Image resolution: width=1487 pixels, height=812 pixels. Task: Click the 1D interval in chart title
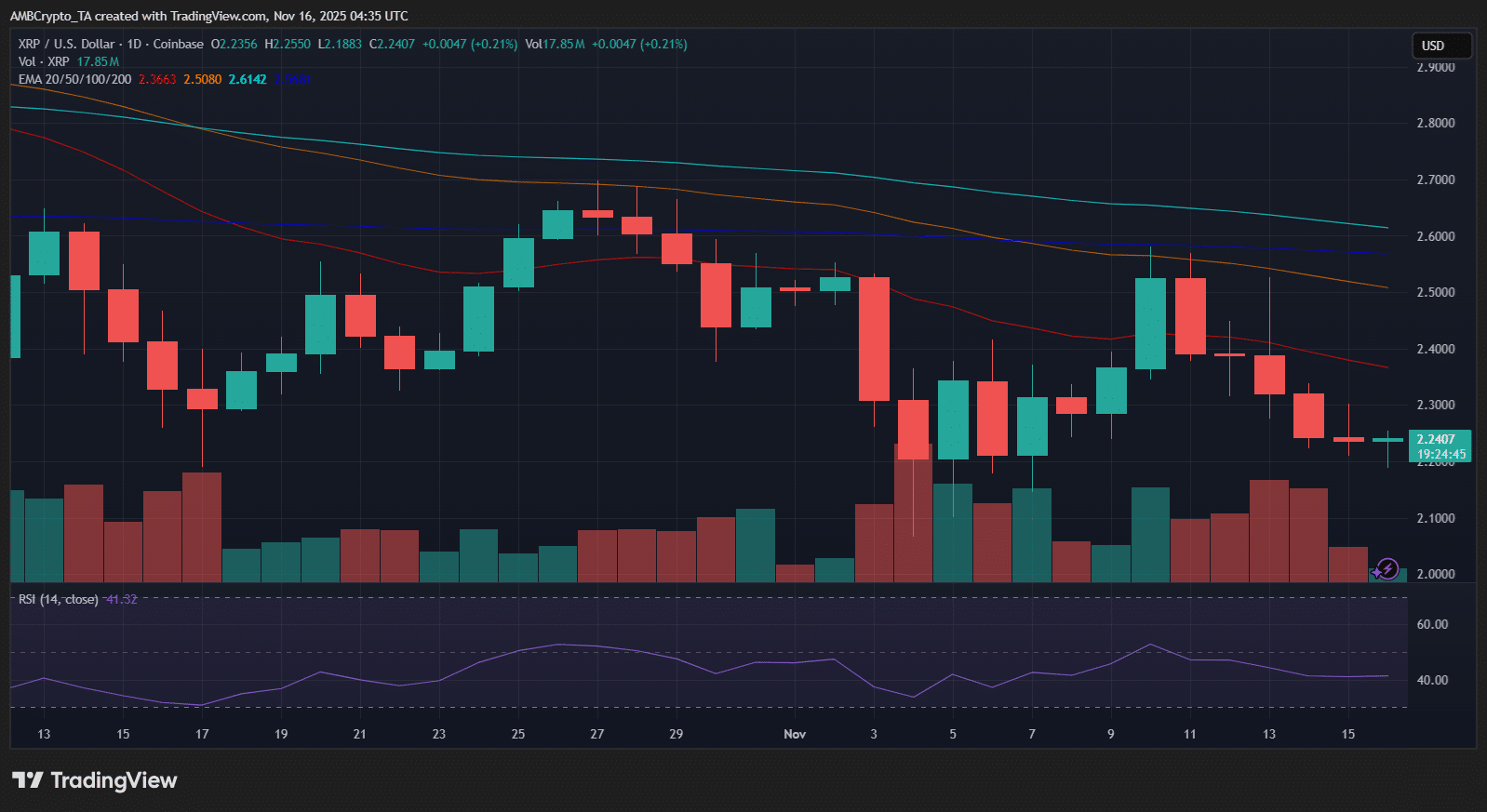[134, 44]
